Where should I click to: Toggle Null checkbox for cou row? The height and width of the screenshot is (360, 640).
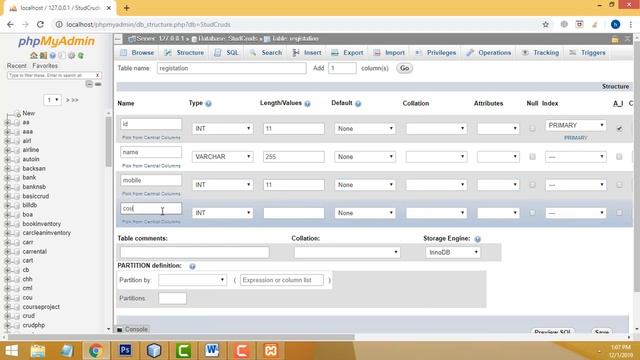click(532, 213)
